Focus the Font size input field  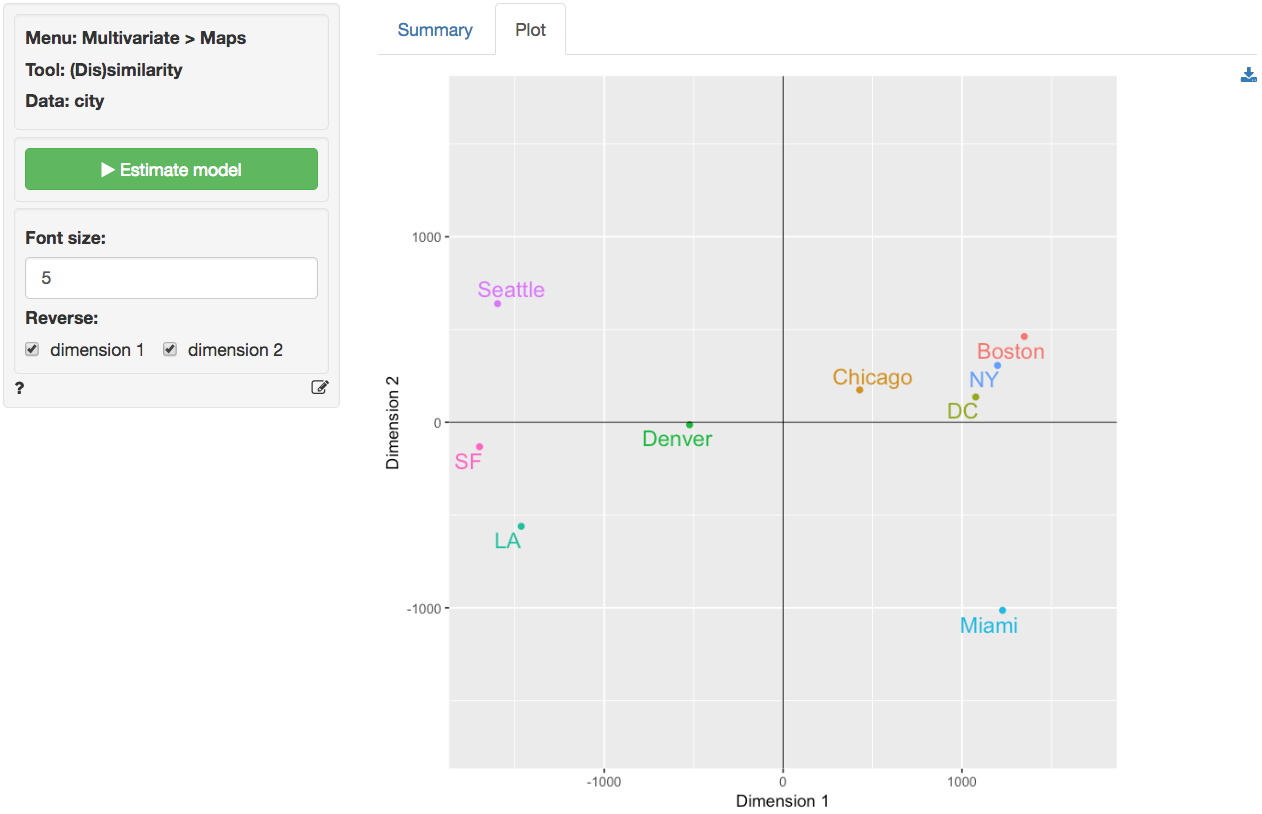point(171,278)
